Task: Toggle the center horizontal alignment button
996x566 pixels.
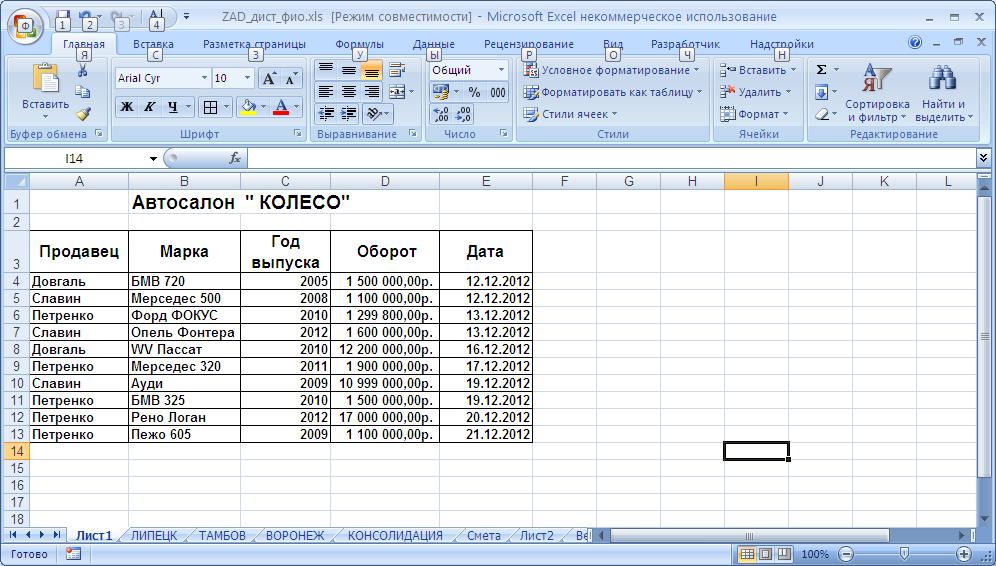Action: pos(348,92)
